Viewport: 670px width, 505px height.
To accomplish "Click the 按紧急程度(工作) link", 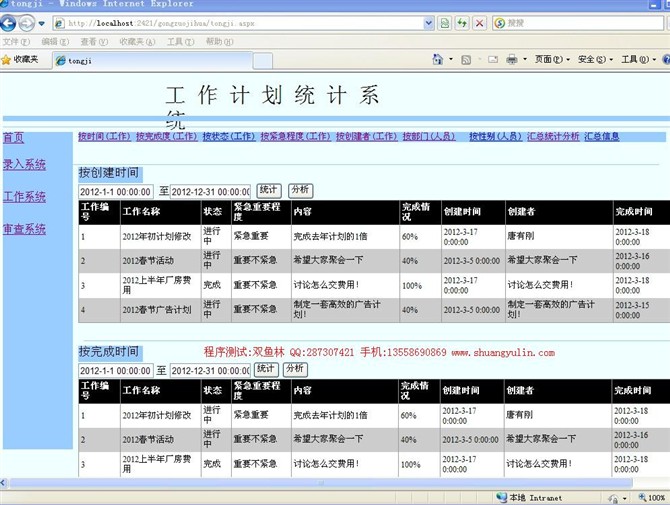I will (x=296, y=136).
